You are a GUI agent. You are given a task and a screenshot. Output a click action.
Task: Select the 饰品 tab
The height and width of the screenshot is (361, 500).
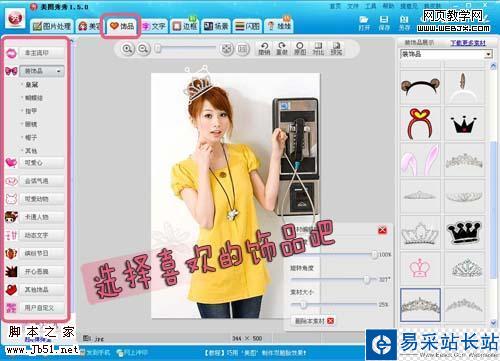pyautogui.click(x=122, y=26)
